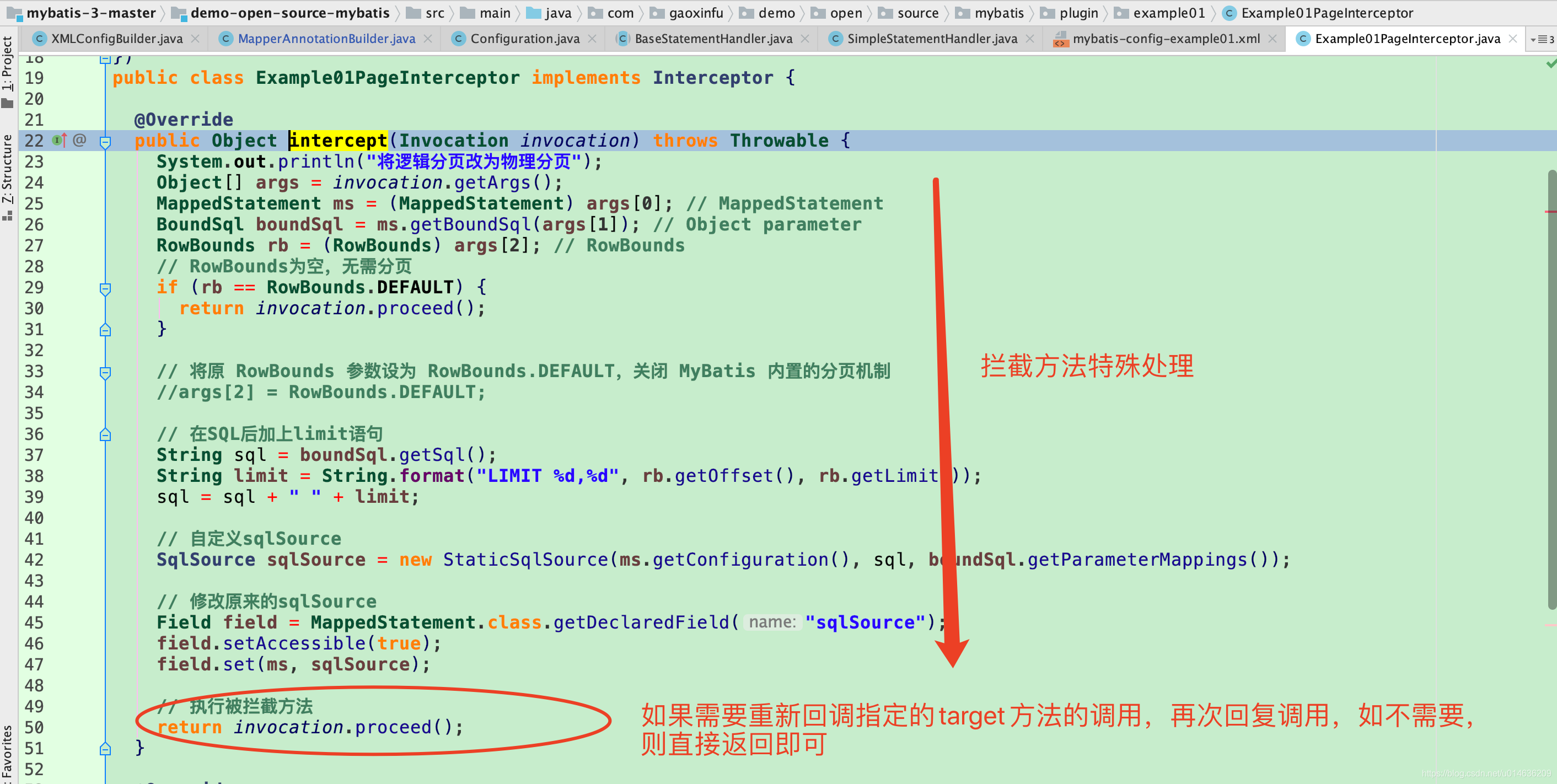The image size is (1557, 784).
Task: Close the Example01PageInterceptor.java tab
Action: [x=1513, y=39]
